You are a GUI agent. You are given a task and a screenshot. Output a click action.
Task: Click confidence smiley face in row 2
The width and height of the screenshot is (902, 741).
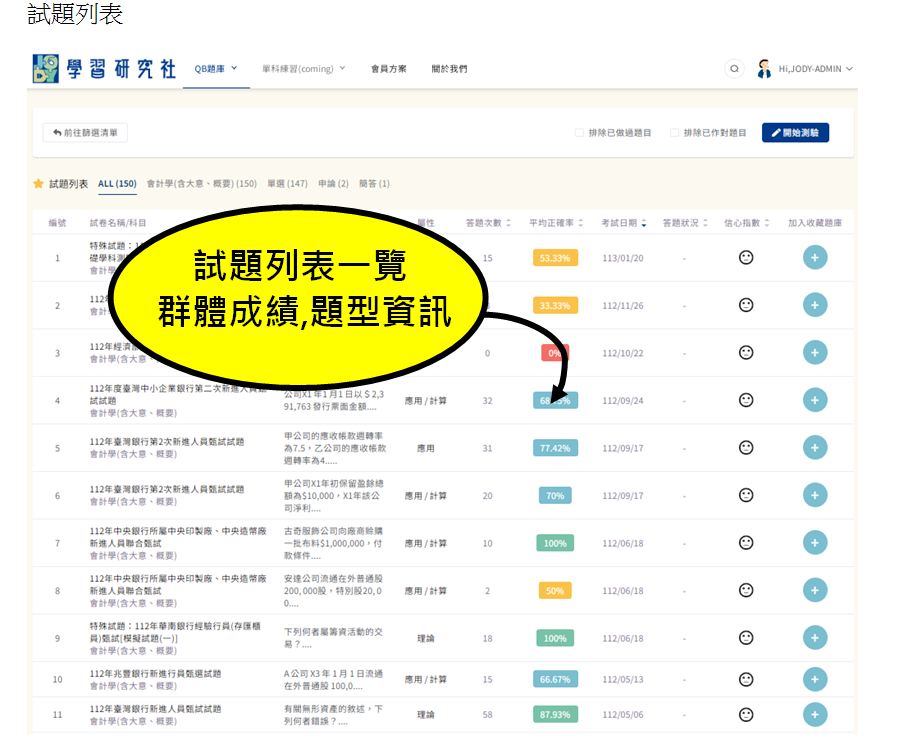point(745,305)
